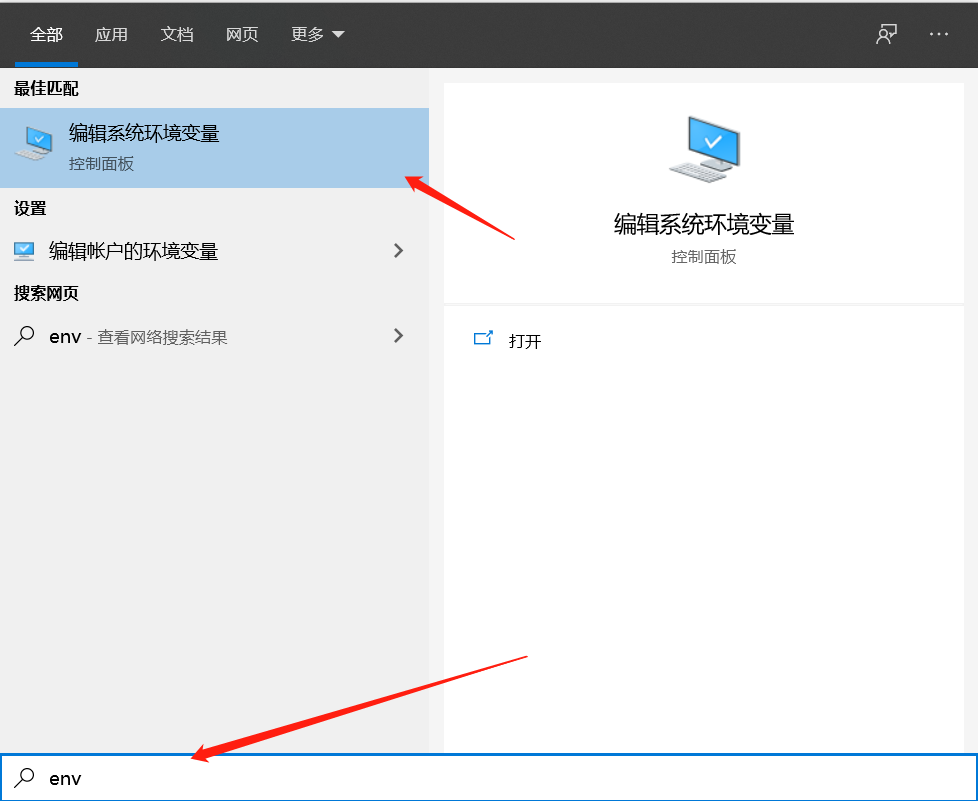Viewport: 978px width, 801px height.
Task: Expand chevron for env web search
Action: point(399,336)
